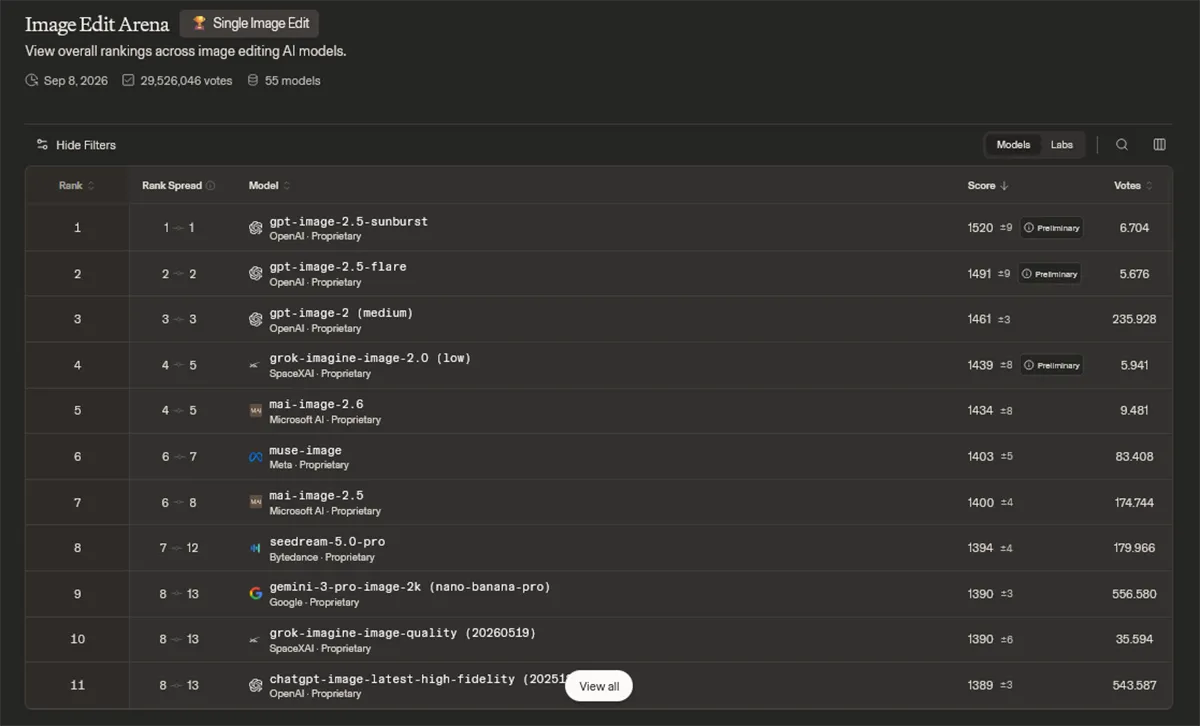Open the search icon in the filter bar
The image size is (1200, 726).
click(1122, 145)
